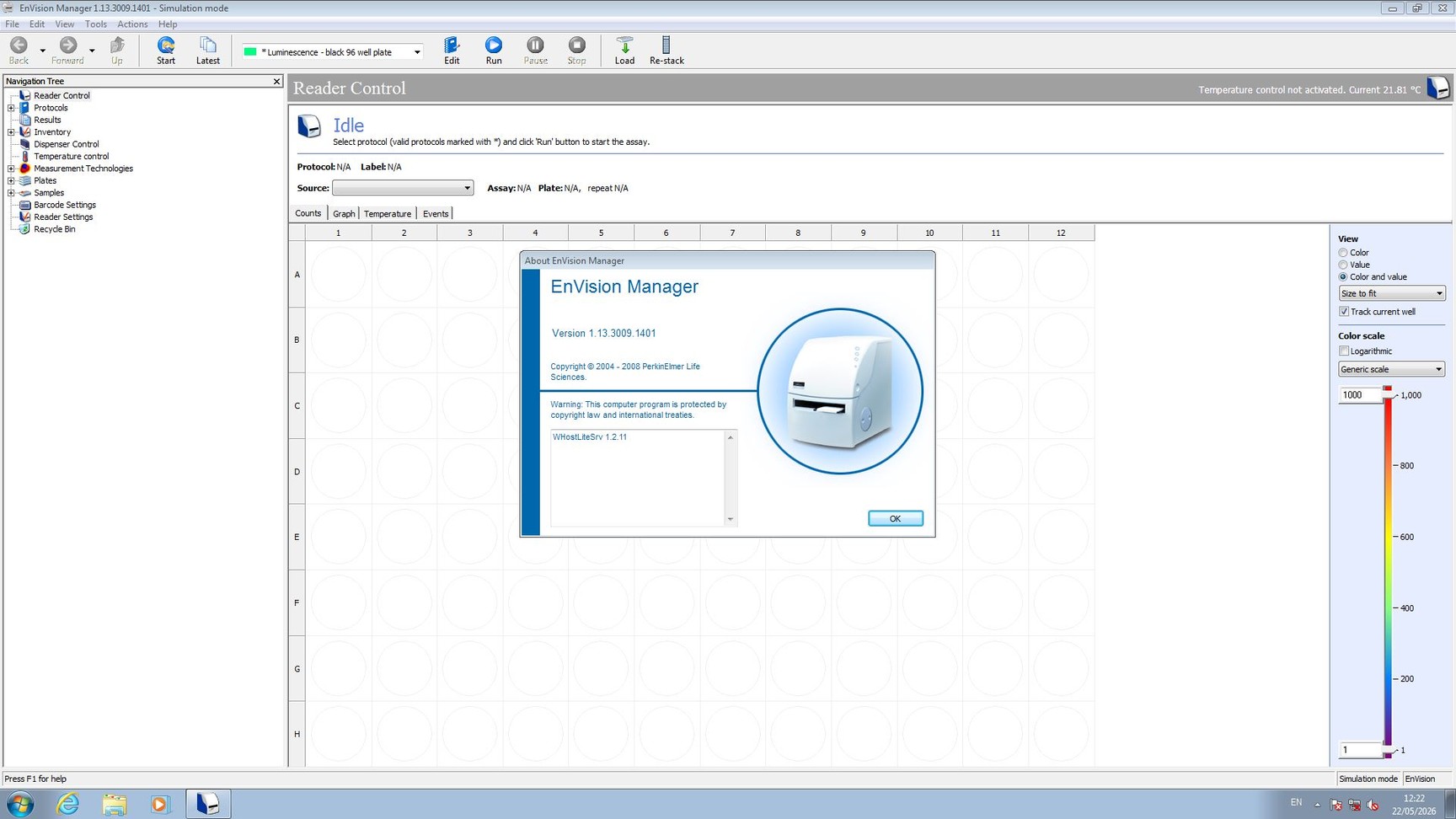Open Windows Start menu
The width and height of the screenshot is (1456, 819).
pyautogui.click(x=19, y=804)
